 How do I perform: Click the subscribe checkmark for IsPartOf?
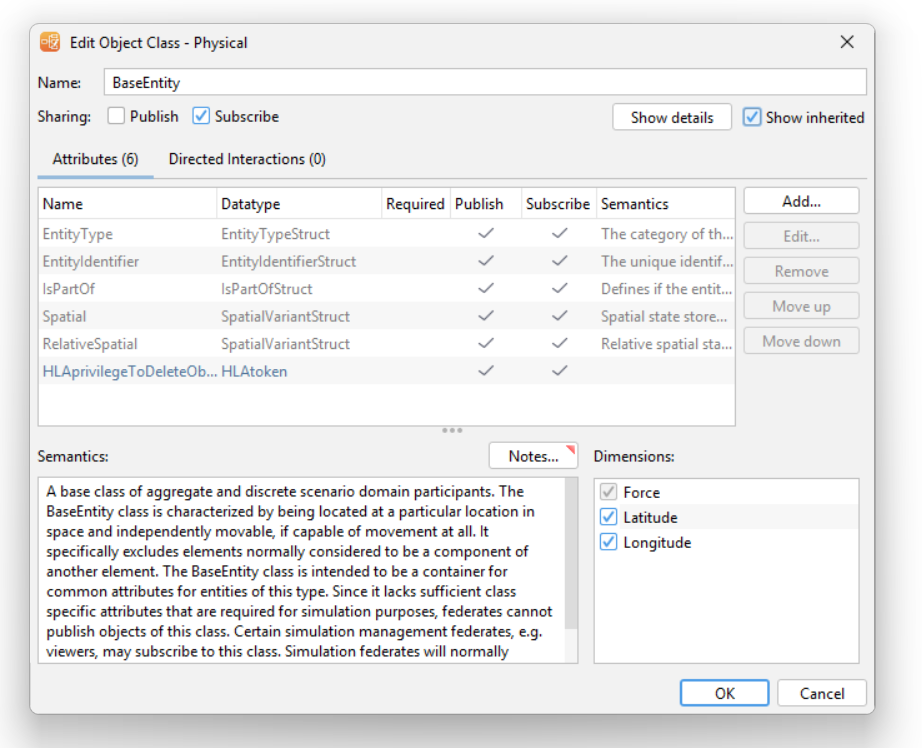pyautogui.click(x=559, y=288)
